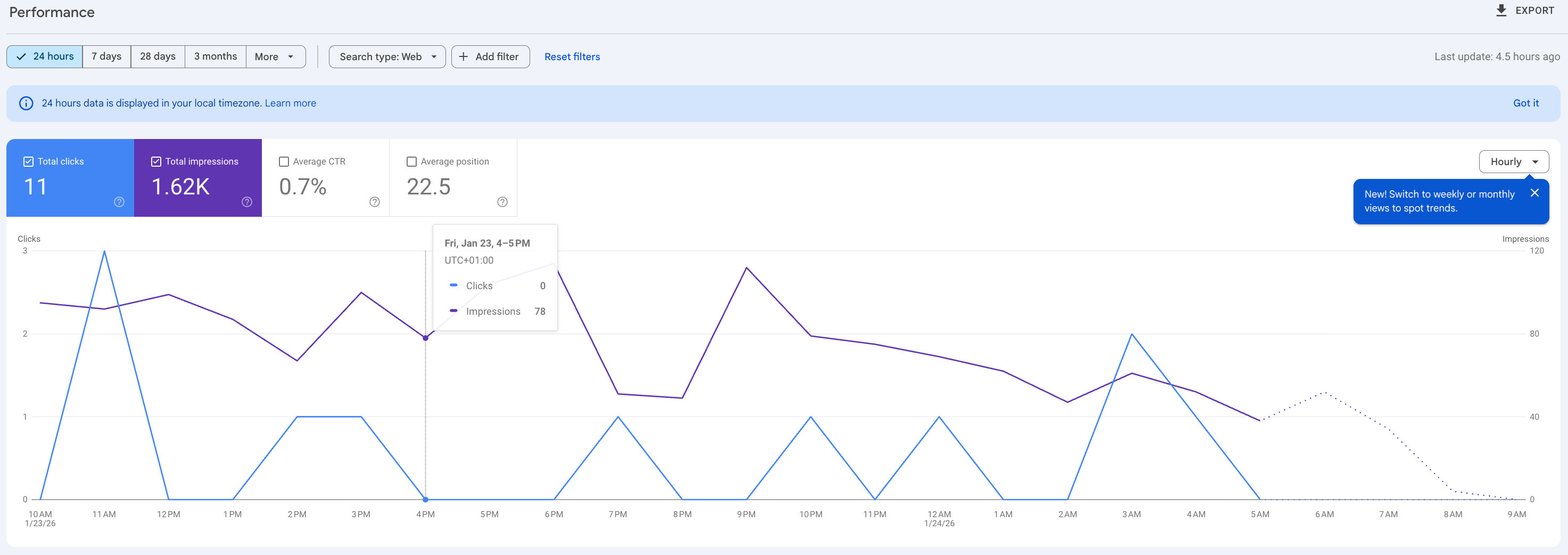
Task: Dismiss the weekly views tip via its X
Action: pyautogui.click(x=1535, y=192)
